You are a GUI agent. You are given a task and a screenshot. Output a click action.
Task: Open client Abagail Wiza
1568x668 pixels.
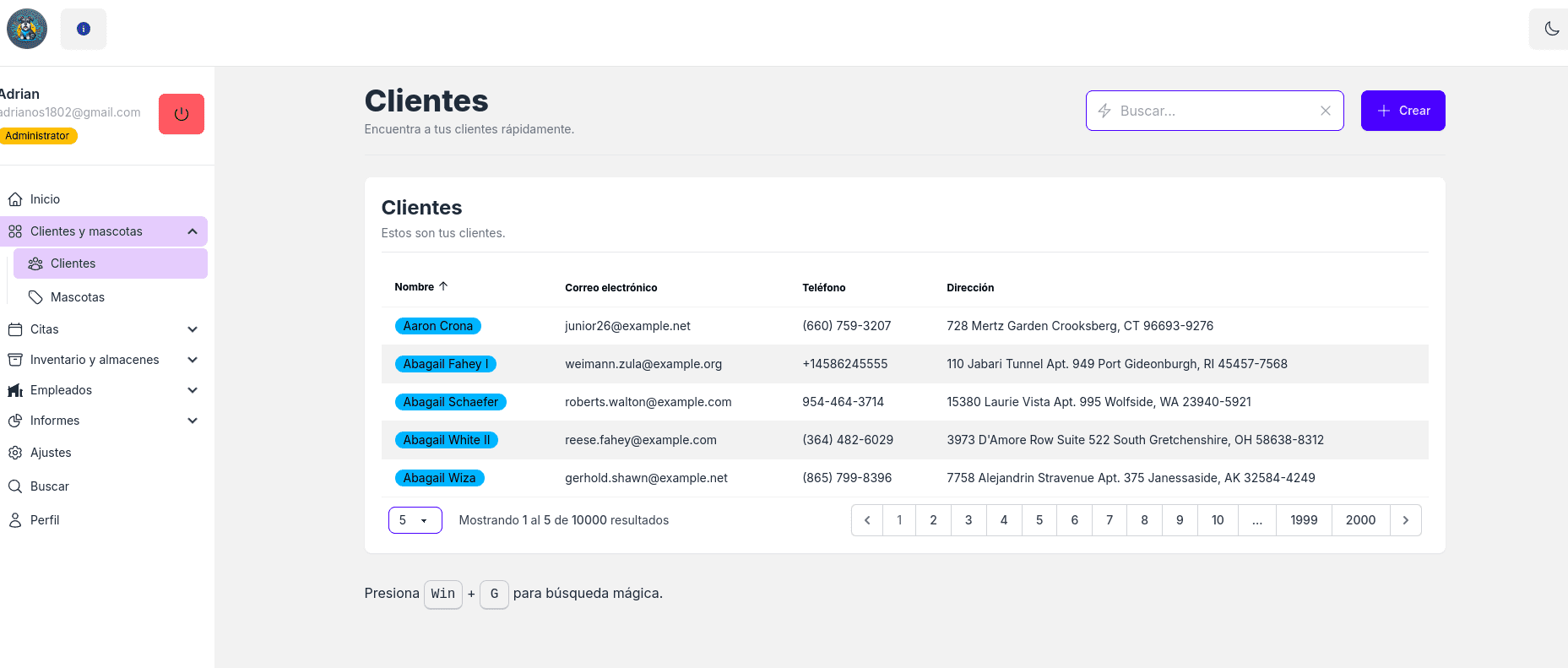click(x=439, y=478)
